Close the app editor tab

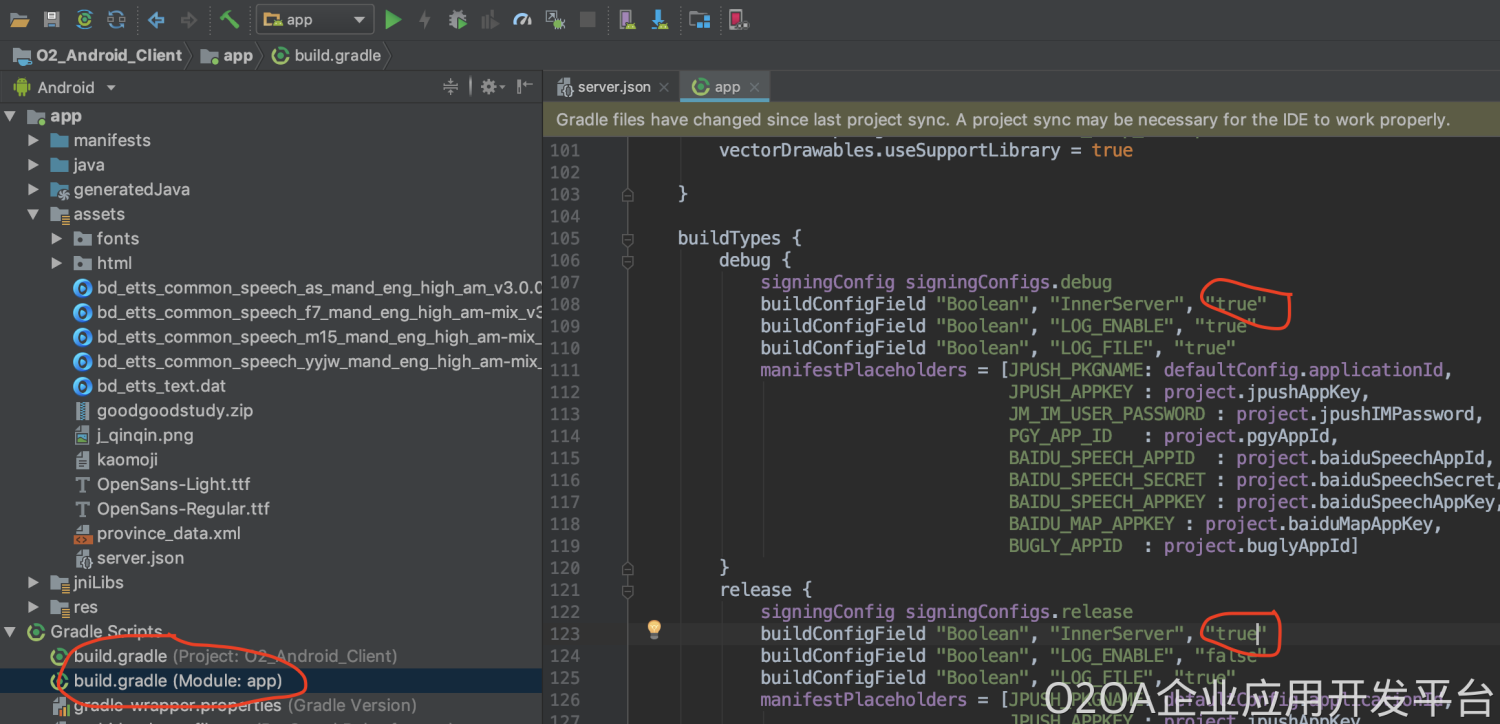click(754, 87)
